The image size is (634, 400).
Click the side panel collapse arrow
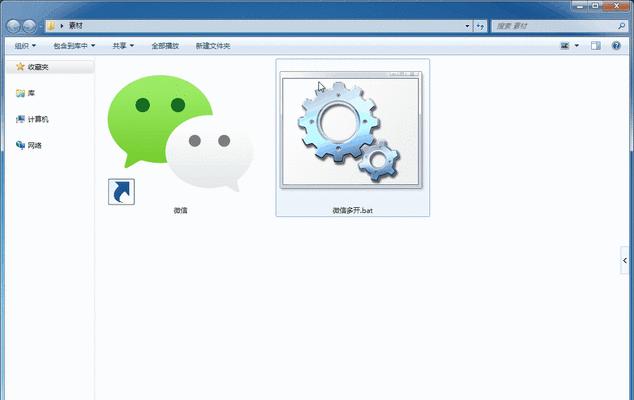[625, 260]
